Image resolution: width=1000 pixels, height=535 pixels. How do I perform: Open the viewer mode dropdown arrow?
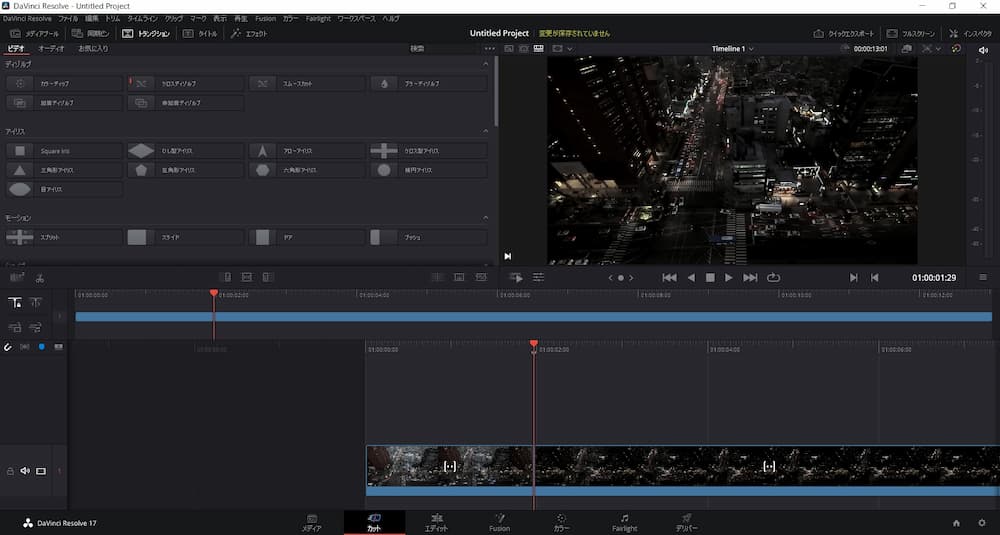(570, 48)
